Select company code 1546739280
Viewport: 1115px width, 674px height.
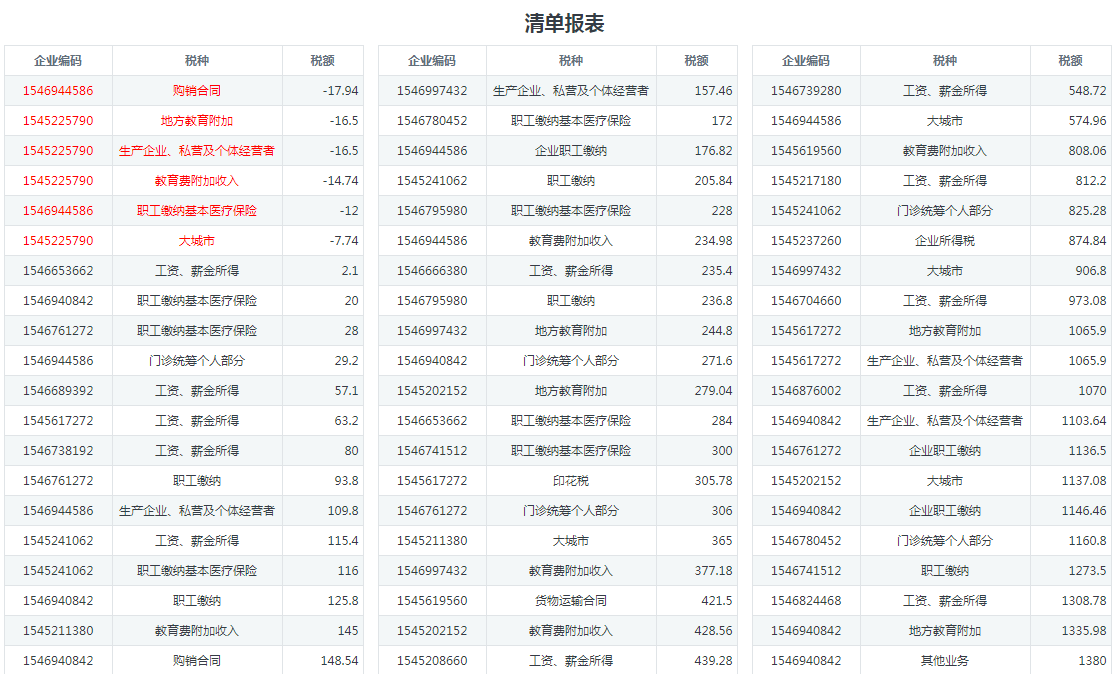click(806, 91)
